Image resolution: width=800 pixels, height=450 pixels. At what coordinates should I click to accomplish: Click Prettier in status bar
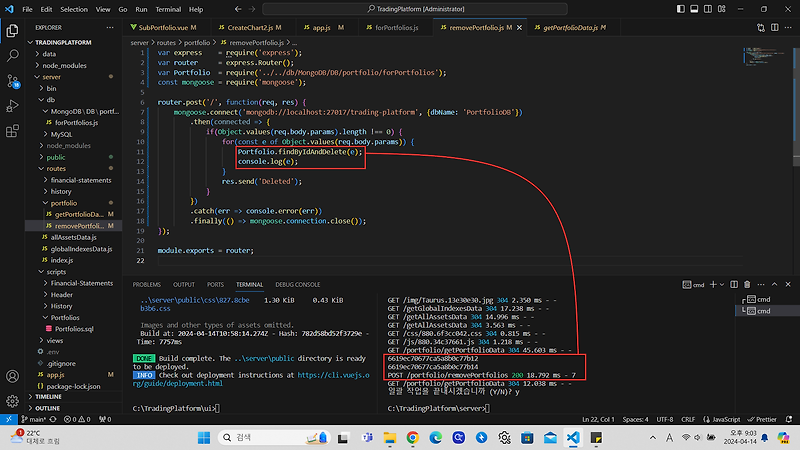(762, 419)
